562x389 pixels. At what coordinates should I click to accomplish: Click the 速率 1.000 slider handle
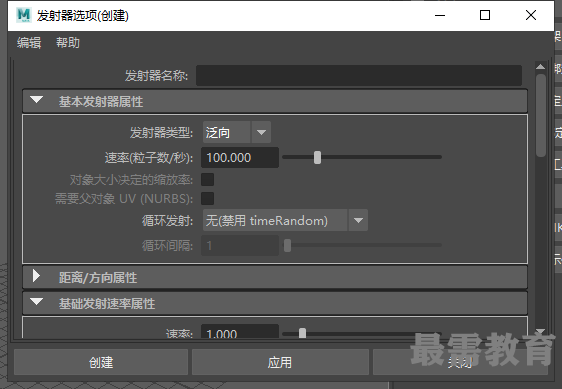[303, 333]
